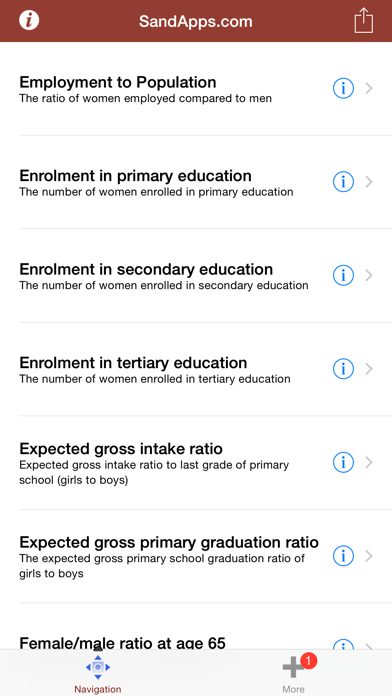Expand Enrolment in secondary education chevron
This screenshot has height=696, width=392.
pyautogui.click(x=369, y=276)
